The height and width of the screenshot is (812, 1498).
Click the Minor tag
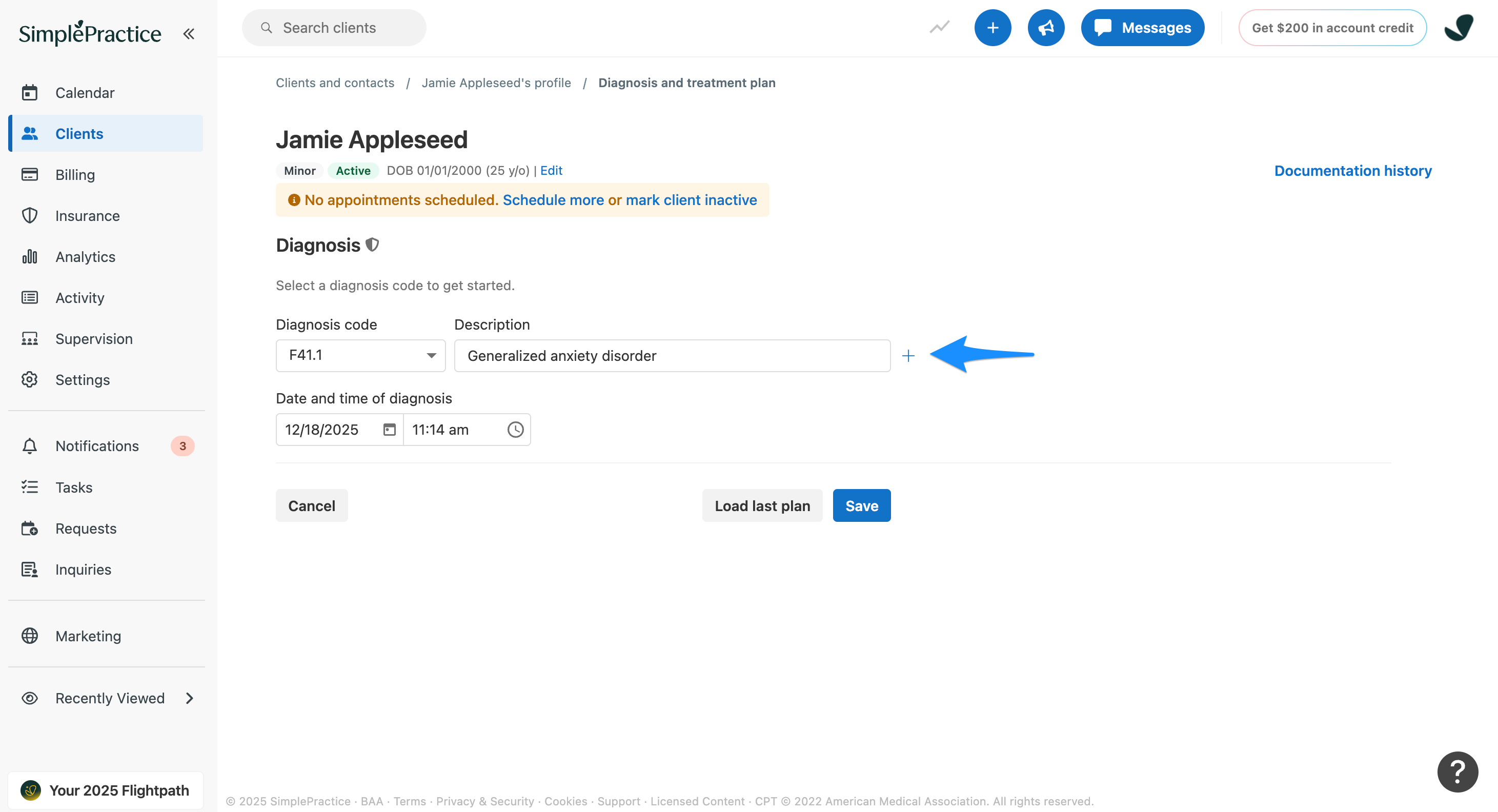click(x=299, y=170)
